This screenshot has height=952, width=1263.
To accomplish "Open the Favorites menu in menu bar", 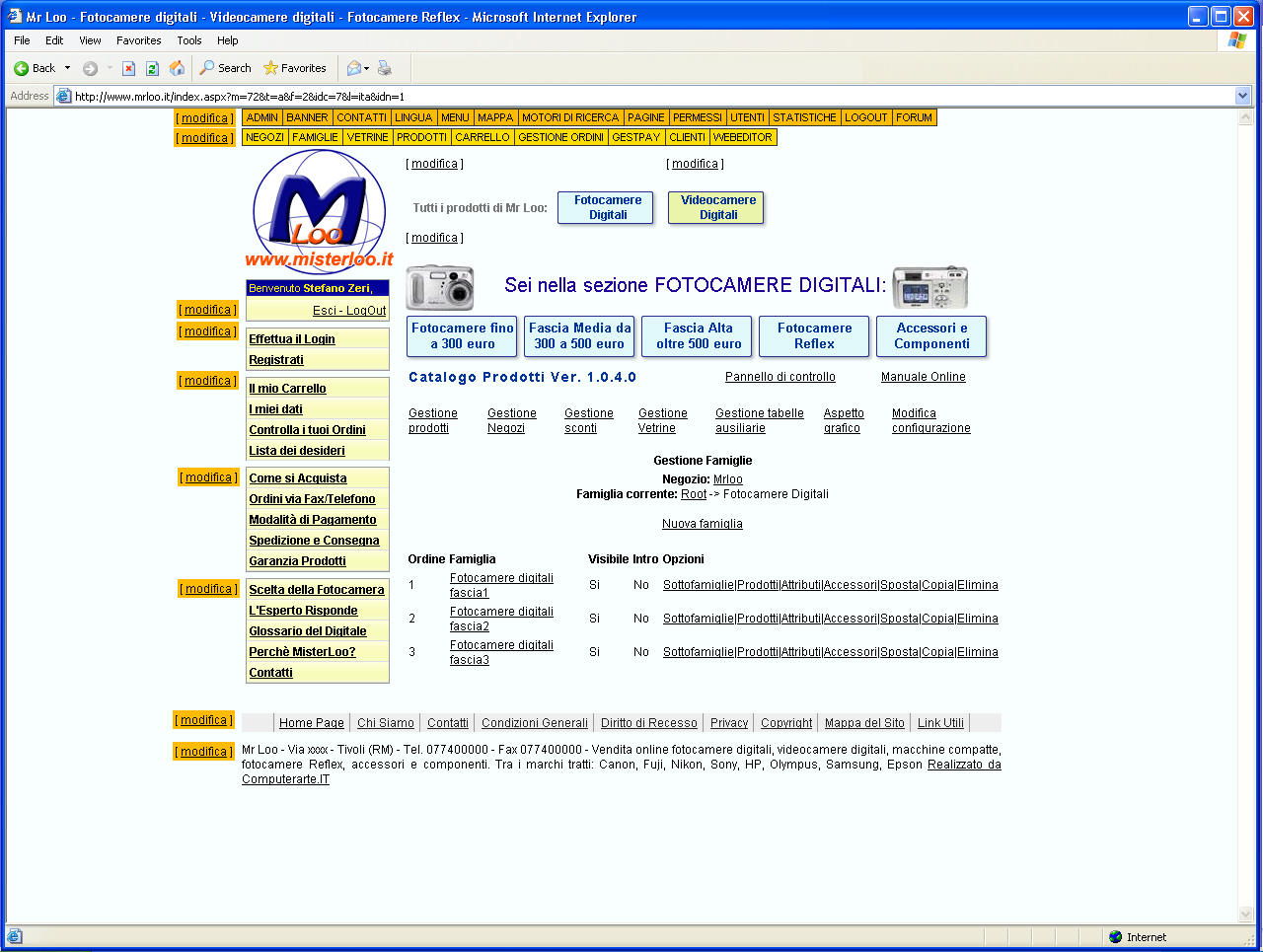I will (139, 40).
